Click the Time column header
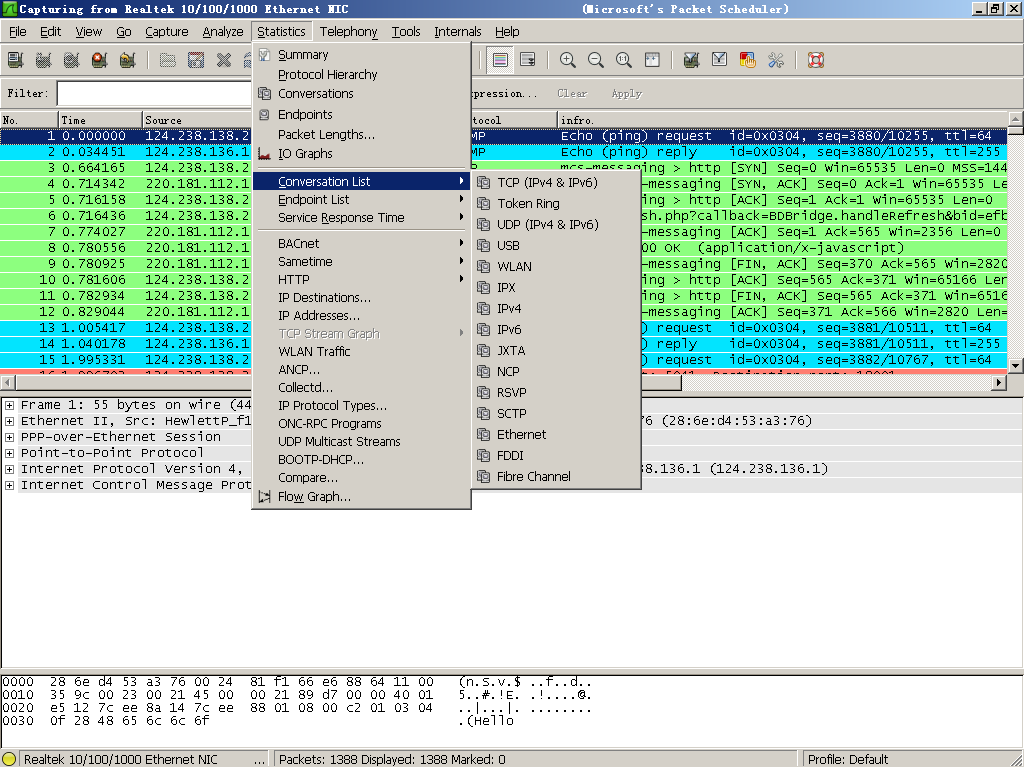1024x768 pixels. (100, 120)
